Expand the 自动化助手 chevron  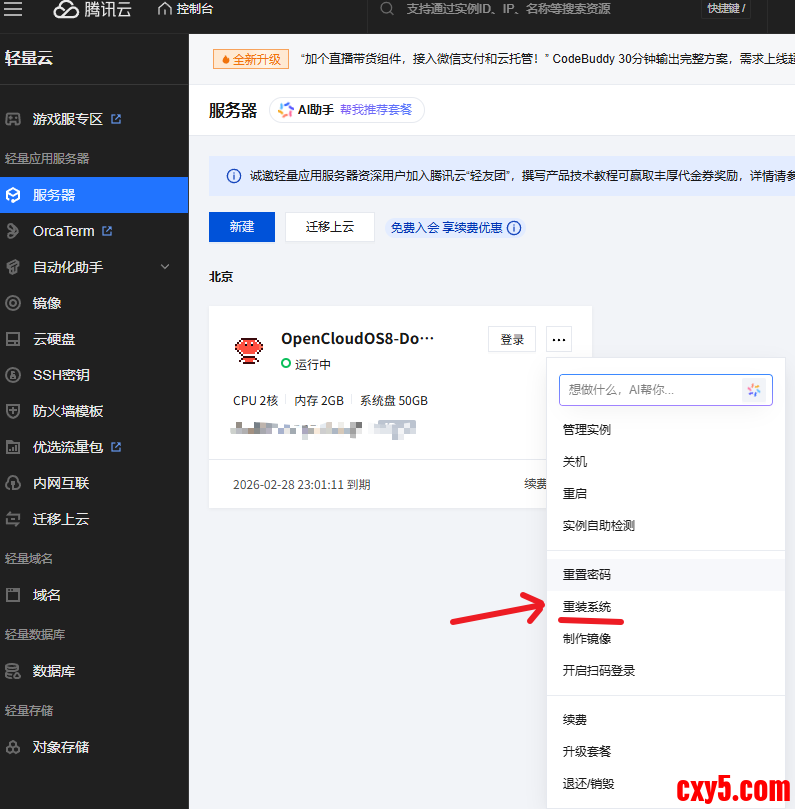point(165,267)
